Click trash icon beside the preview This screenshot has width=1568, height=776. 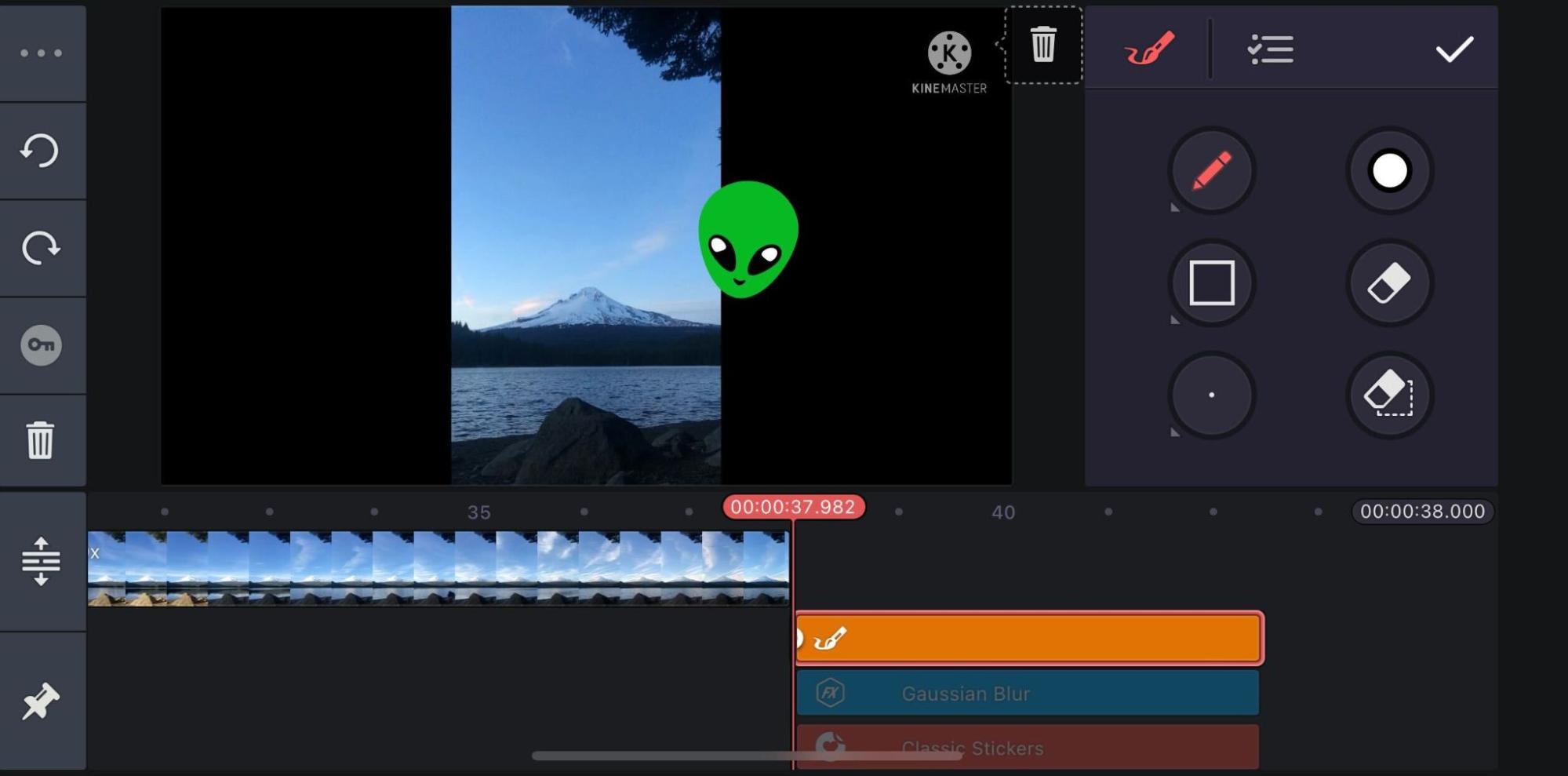pyautogui.click(x=1042, y=45)
